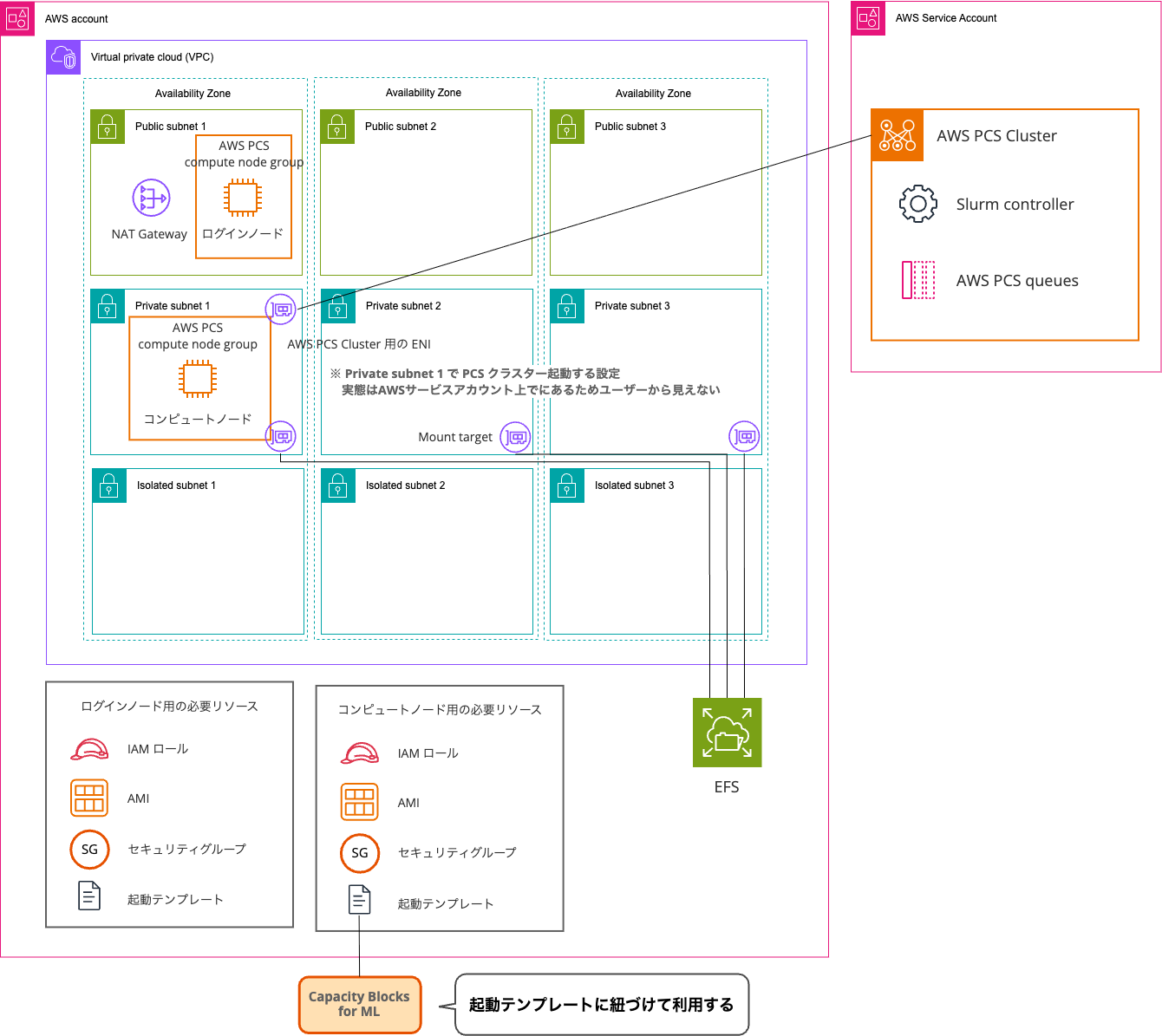Select 起動テンプレート document icon in ログインノード resources
1162x1036 pixels.
coord(89,896)
